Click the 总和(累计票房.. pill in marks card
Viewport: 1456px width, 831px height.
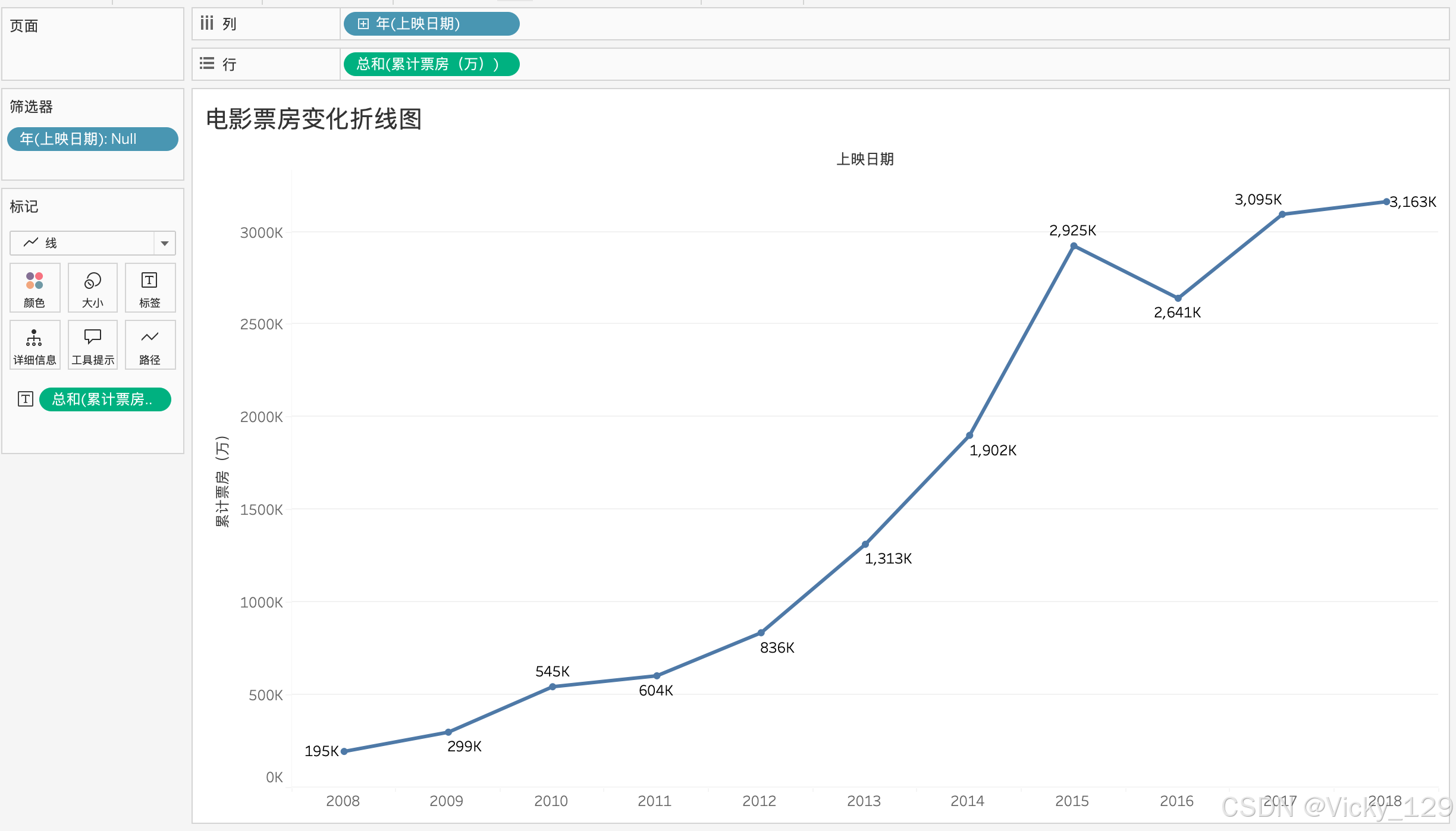(105, 399)
